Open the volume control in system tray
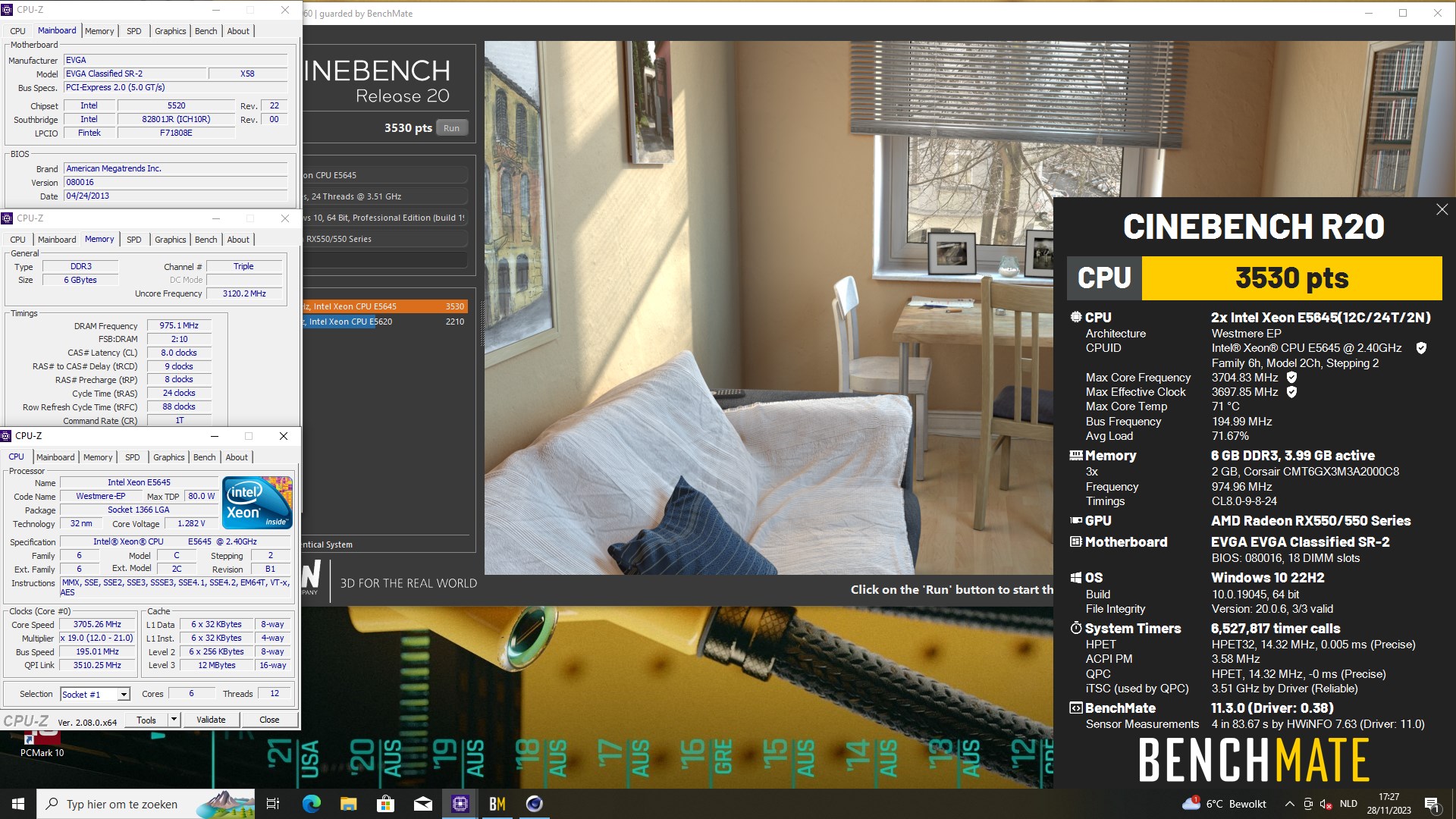Screen dimensions: 1456x819 click(1326, 804)
